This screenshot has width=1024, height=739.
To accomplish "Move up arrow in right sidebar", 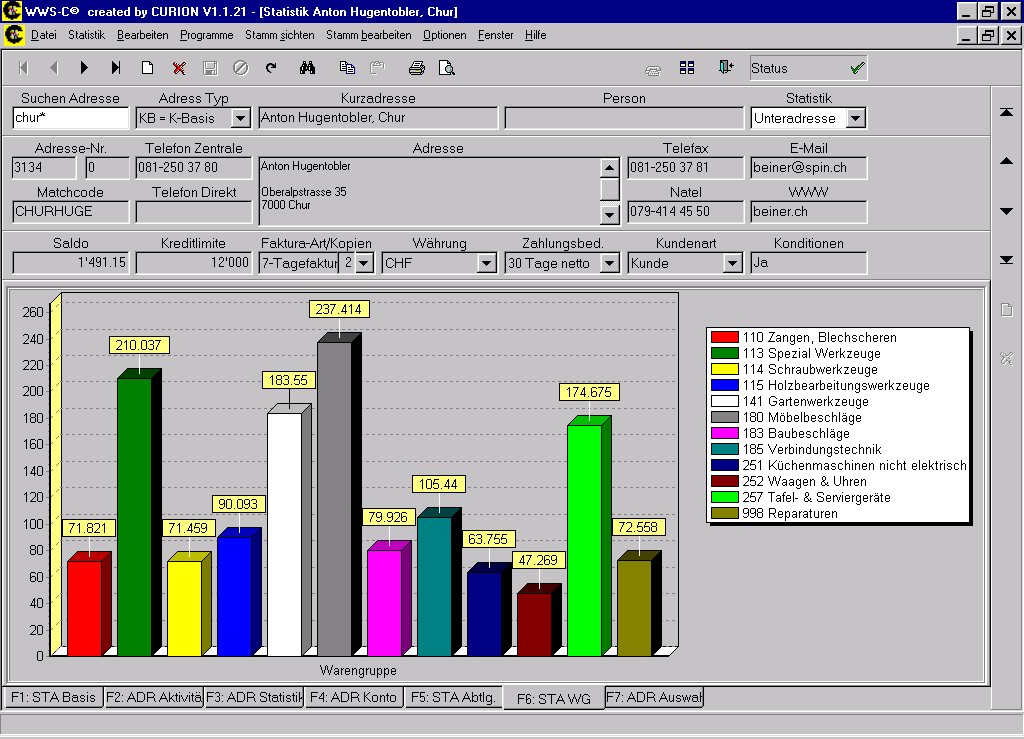I will click(x=1006, y=161).
